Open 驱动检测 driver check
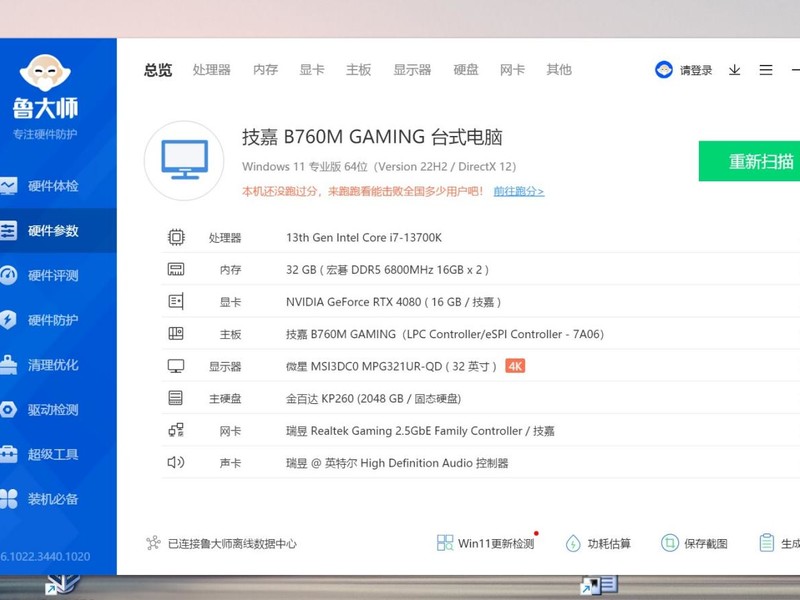800x600 pixels. (x=53, y=410)
